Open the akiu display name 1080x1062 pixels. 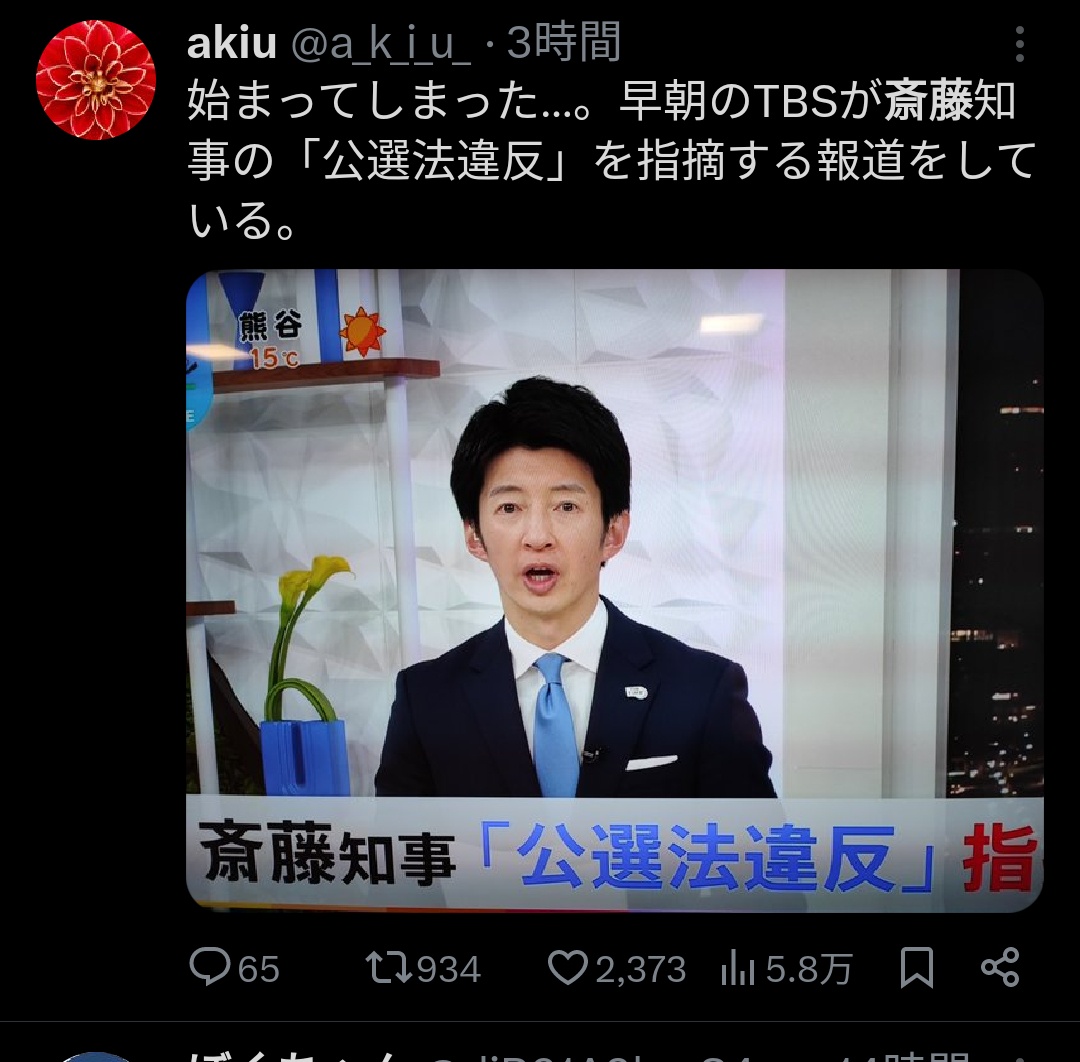pyautogui.click(x=231, y=43)
